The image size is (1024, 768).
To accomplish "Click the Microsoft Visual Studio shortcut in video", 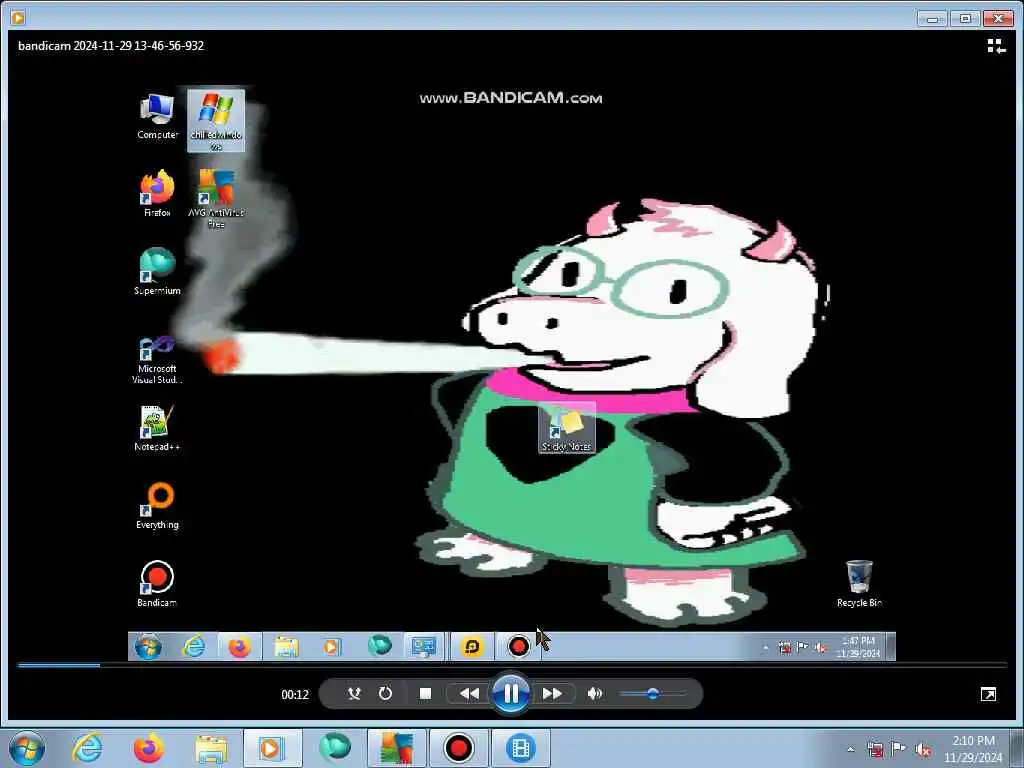I will pyautogui.click(x=157, y=360).
